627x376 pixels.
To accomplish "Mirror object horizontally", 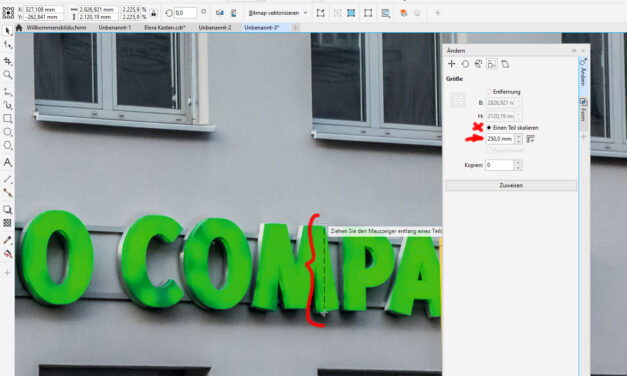I will pyautogui.click(x=220, y=13).
